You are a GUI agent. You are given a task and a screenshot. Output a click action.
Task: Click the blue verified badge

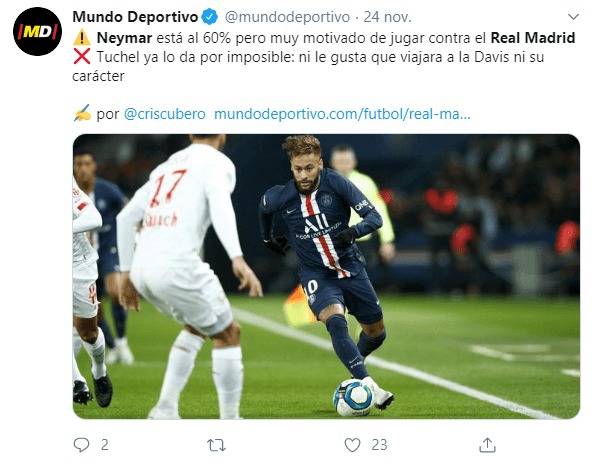[209, 17]
